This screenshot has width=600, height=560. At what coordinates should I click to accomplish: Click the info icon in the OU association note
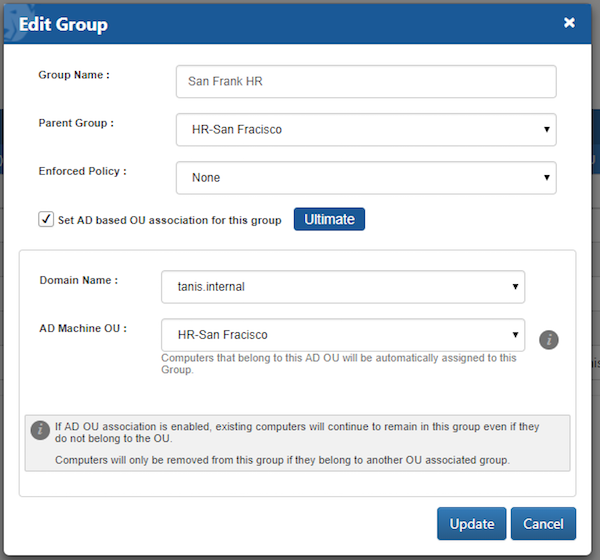(x=40, y=430)
